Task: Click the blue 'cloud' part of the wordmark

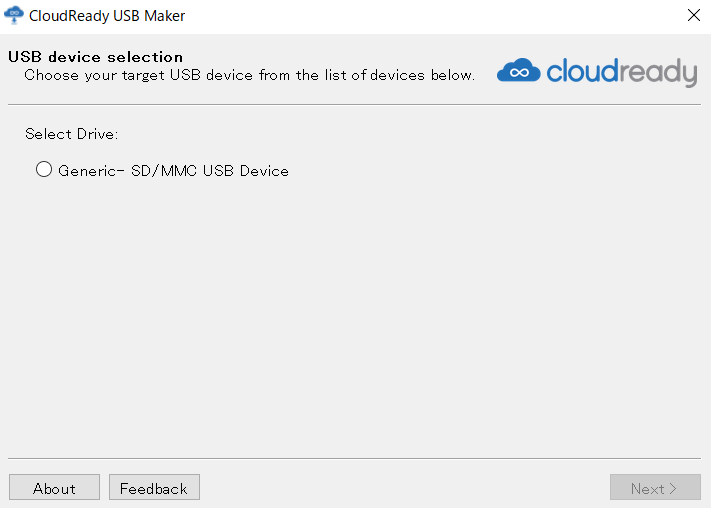Action: pyautogui.click(x=583, y=71)
